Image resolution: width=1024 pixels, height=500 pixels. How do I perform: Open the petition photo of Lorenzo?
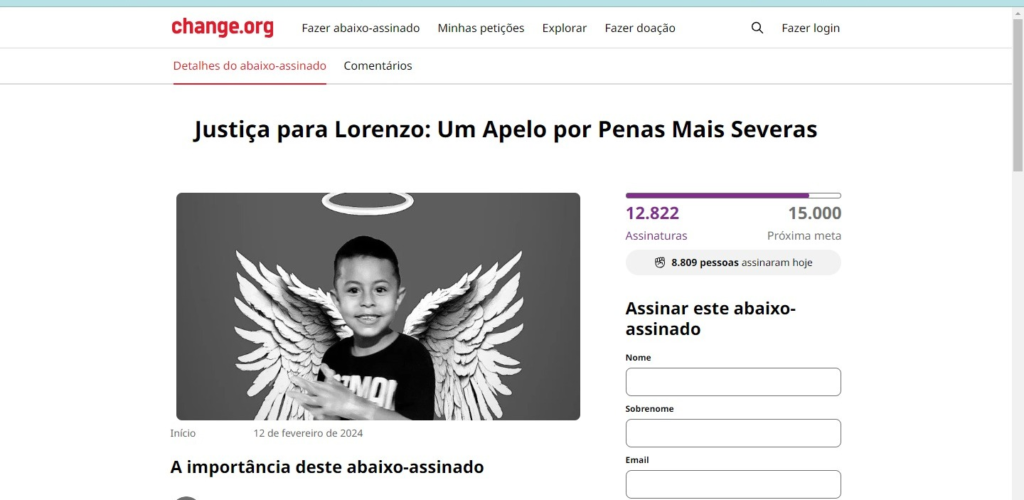[378, 306]
